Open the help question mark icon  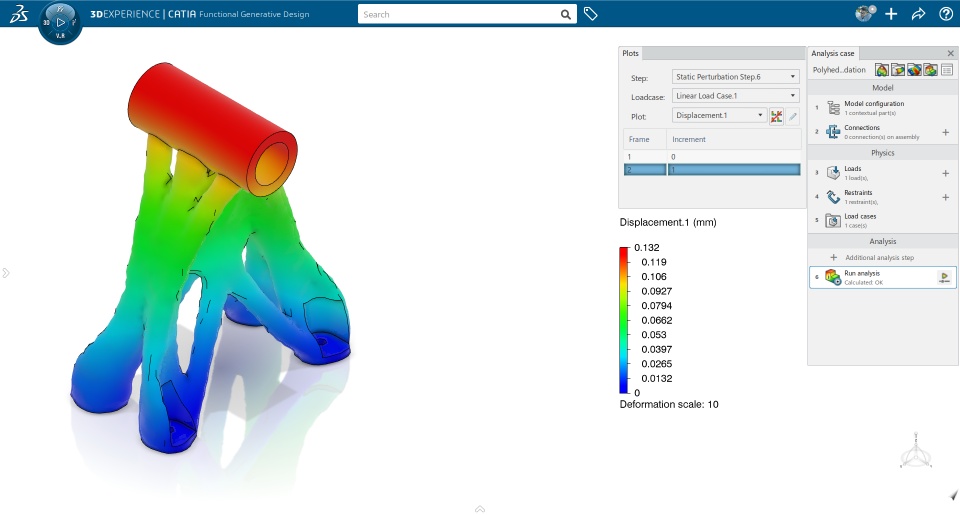(946, 14)
